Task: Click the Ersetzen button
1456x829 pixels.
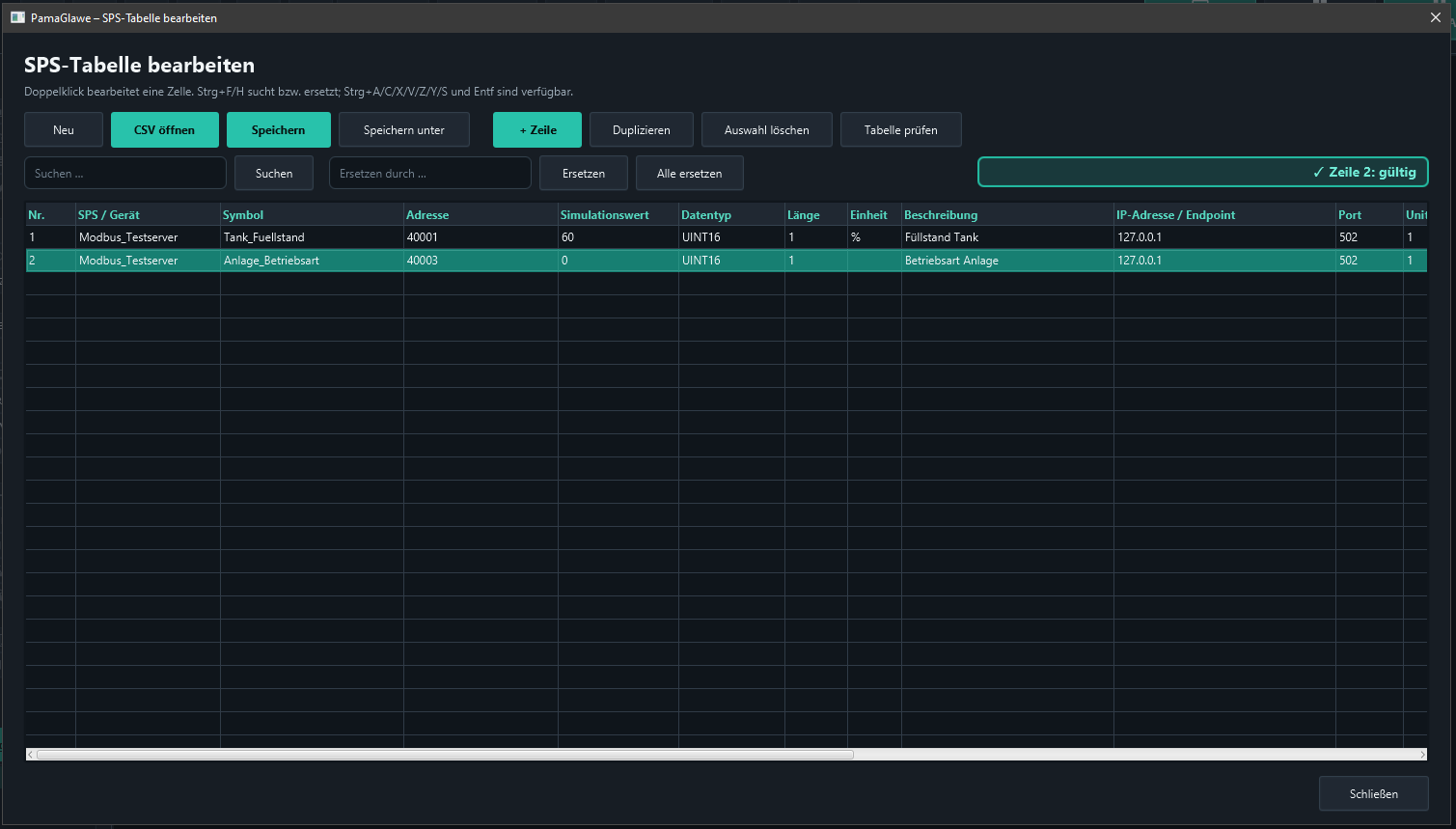Action: click(584, 173)
